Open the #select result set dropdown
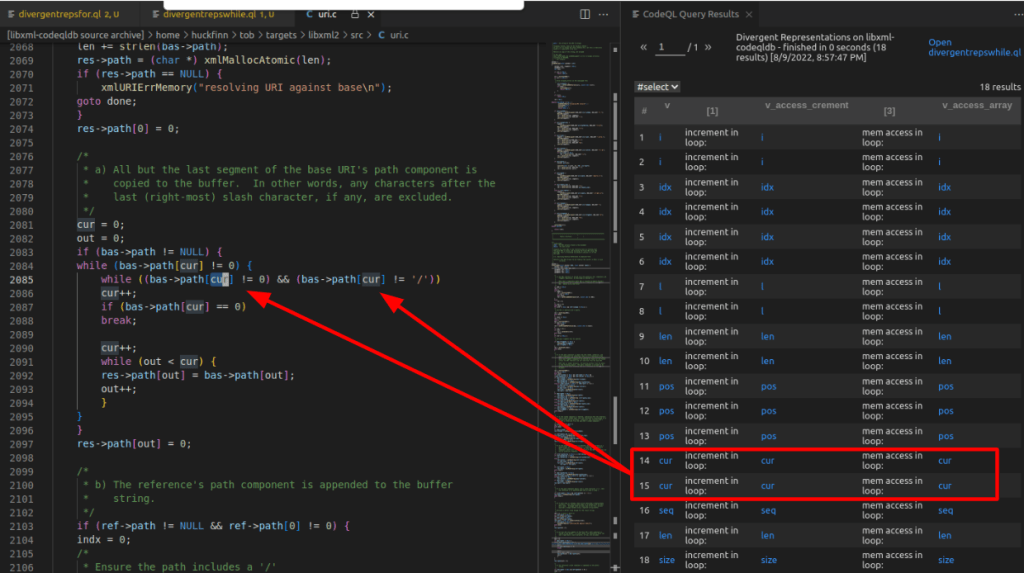The width and height of the screenshot is (1024, 573). (657, 87)
